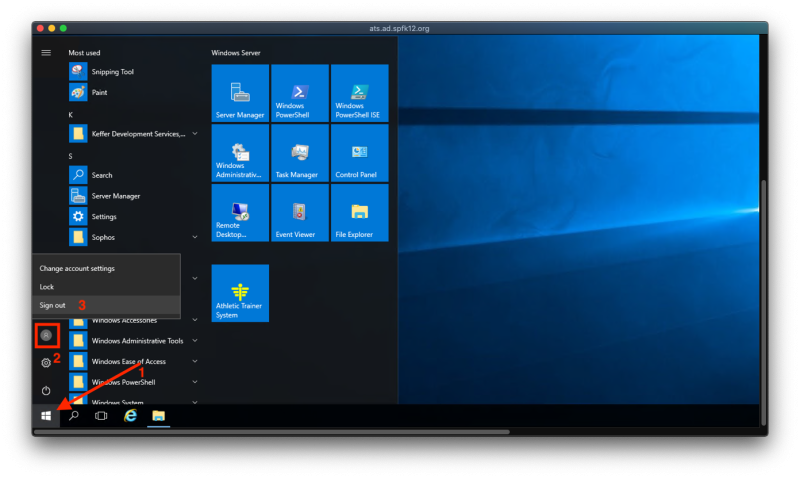This screenshot has height=478, width=800.
Task: Select Sign out from the account menu
Action: coord(53,305)
